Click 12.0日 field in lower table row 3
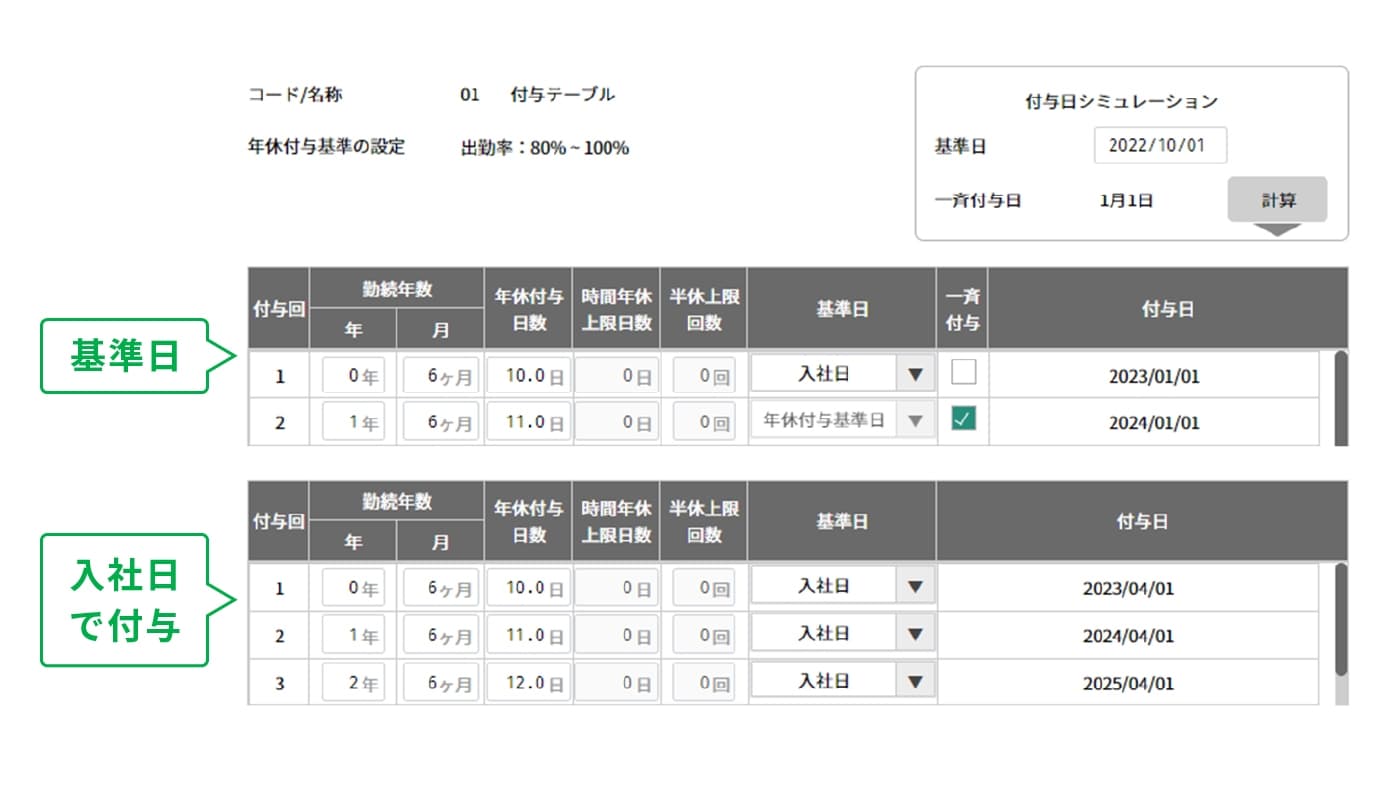This screenshot has width=1400, height=786. click(x=528, y=683)
